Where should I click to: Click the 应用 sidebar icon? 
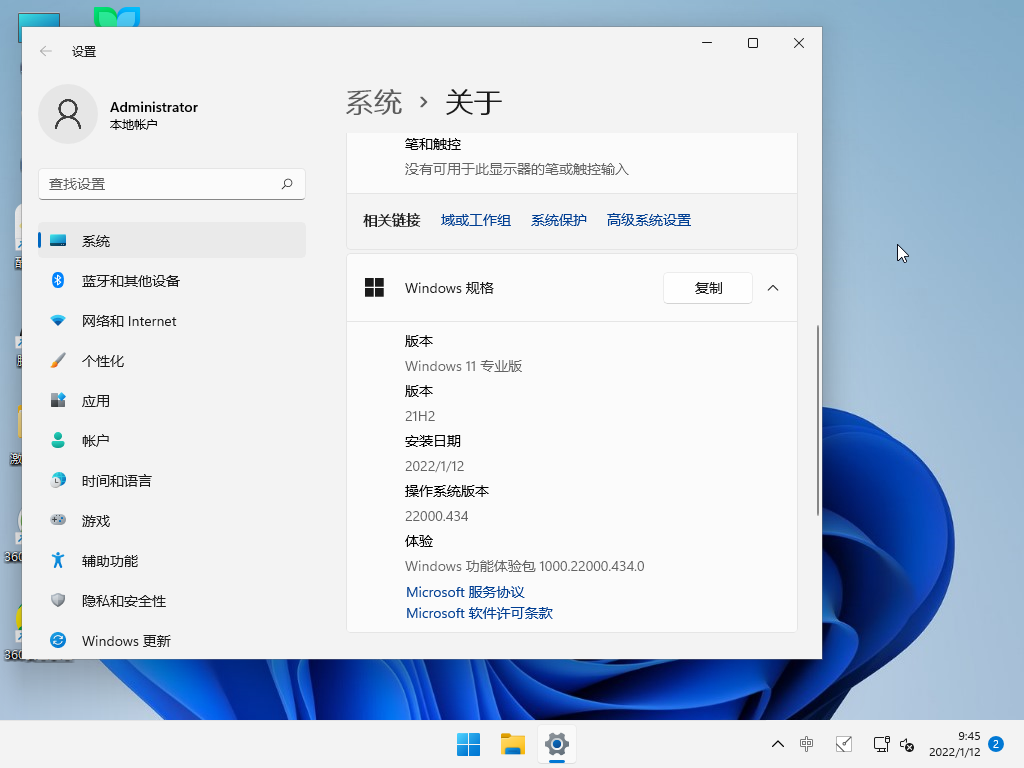(58, 400)
